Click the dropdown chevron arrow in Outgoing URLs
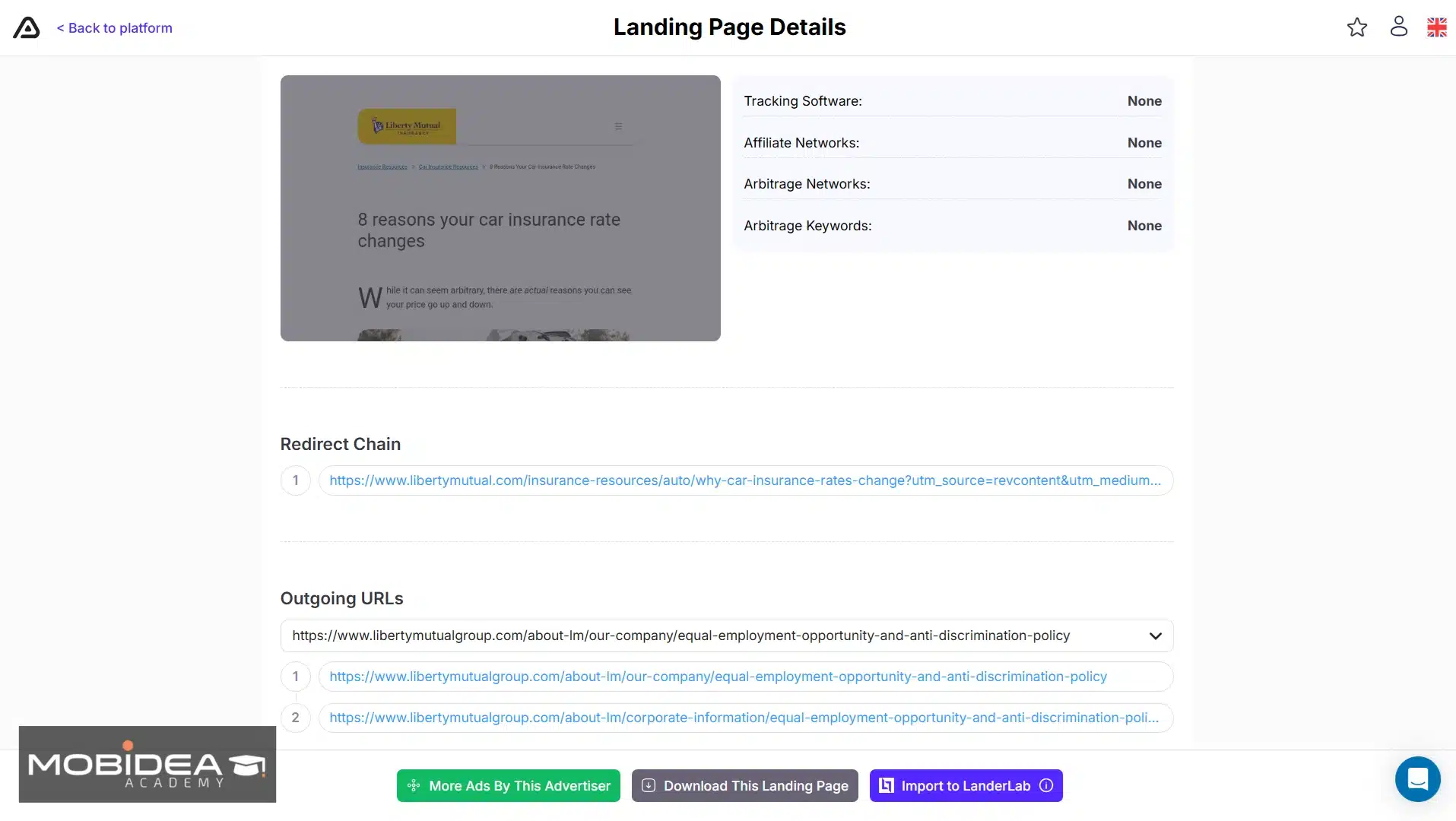The image size is (1456, 821). pos(1156,636)
